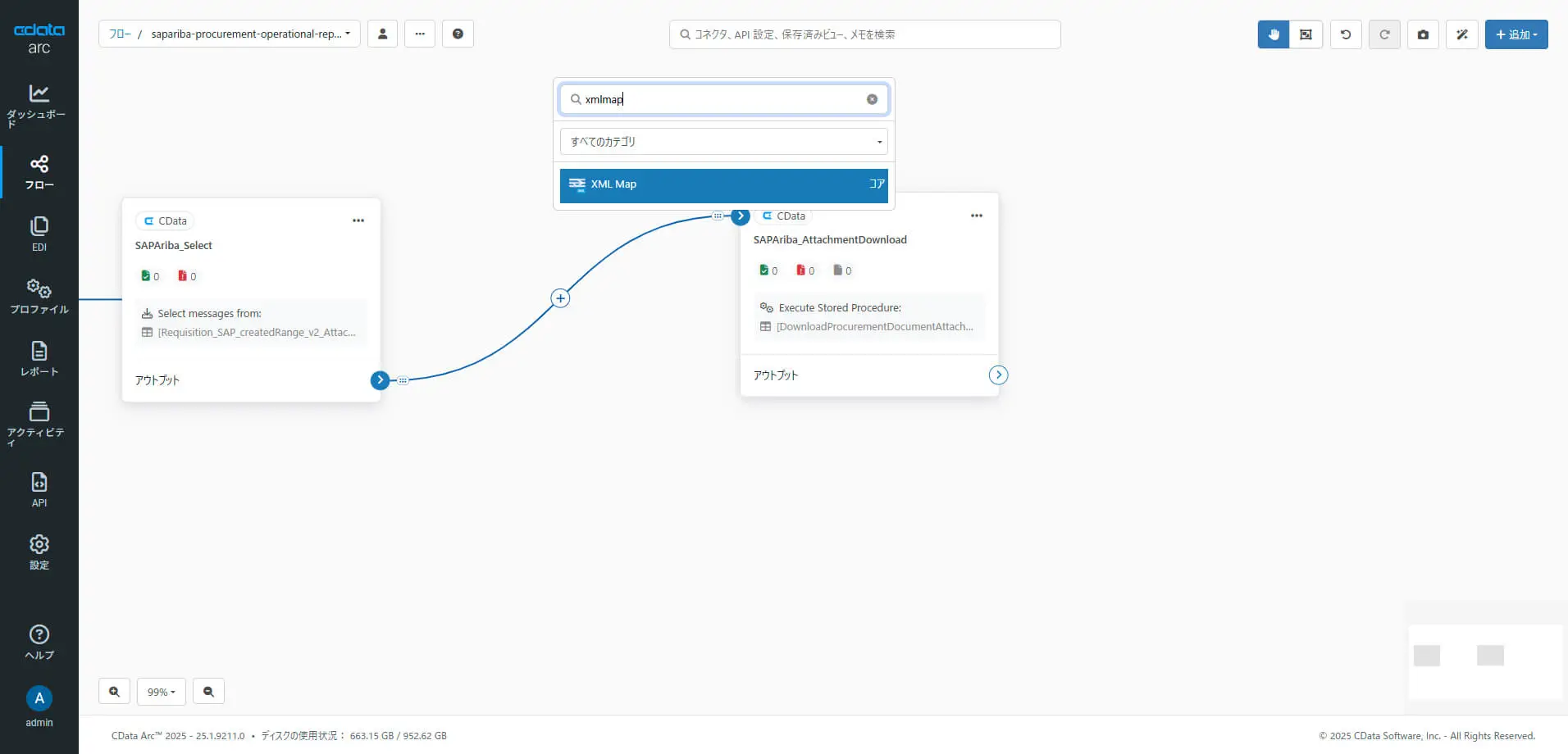1568x754 pixels.
Task: Click the CData badge on SAPAriba_AttachmentDownload
Action: coord(783,216)
